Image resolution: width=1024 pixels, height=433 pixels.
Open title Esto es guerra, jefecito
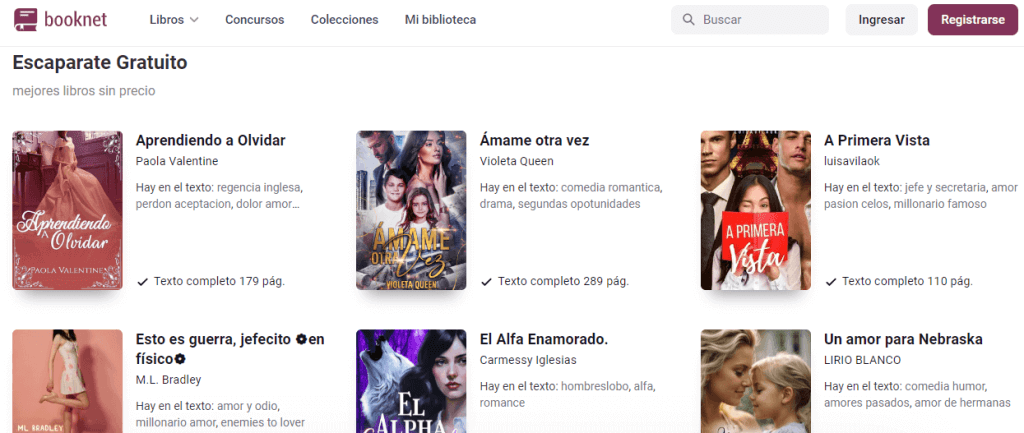[x=230, y=349]
